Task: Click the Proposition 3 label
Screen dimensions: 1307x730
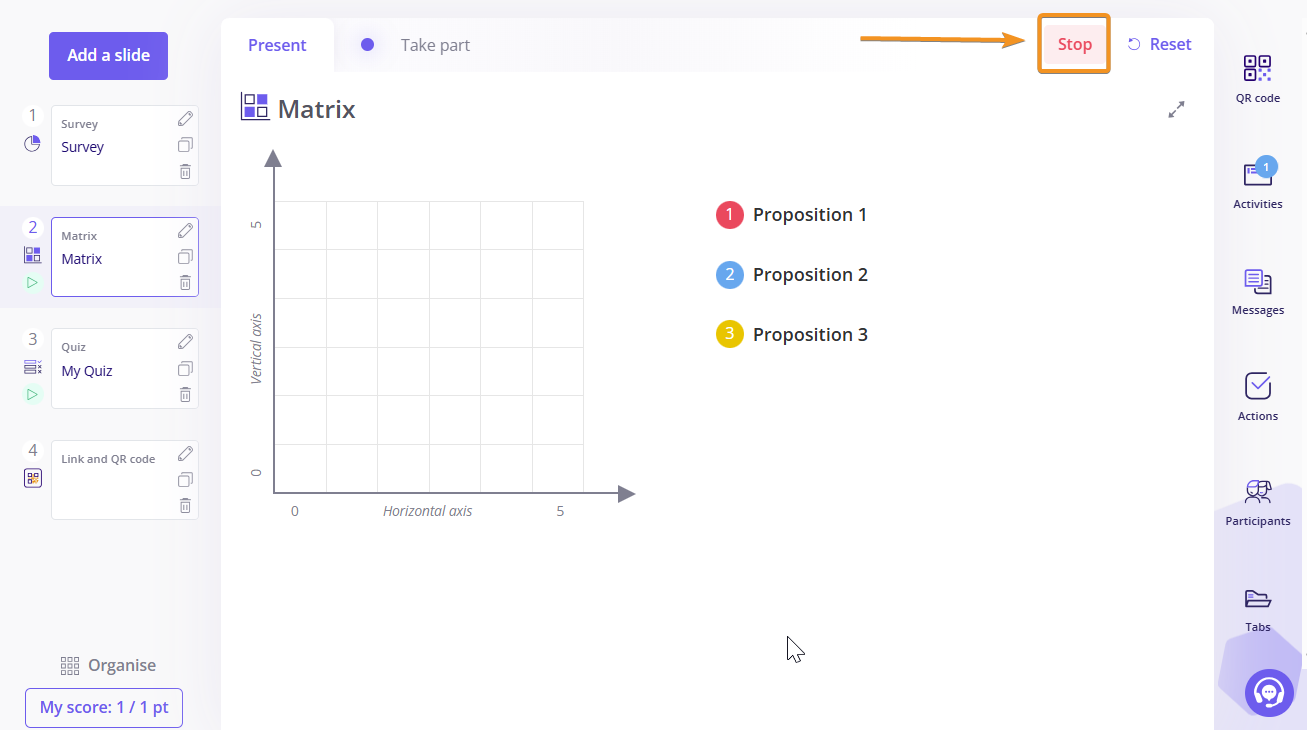Action: 810,335
